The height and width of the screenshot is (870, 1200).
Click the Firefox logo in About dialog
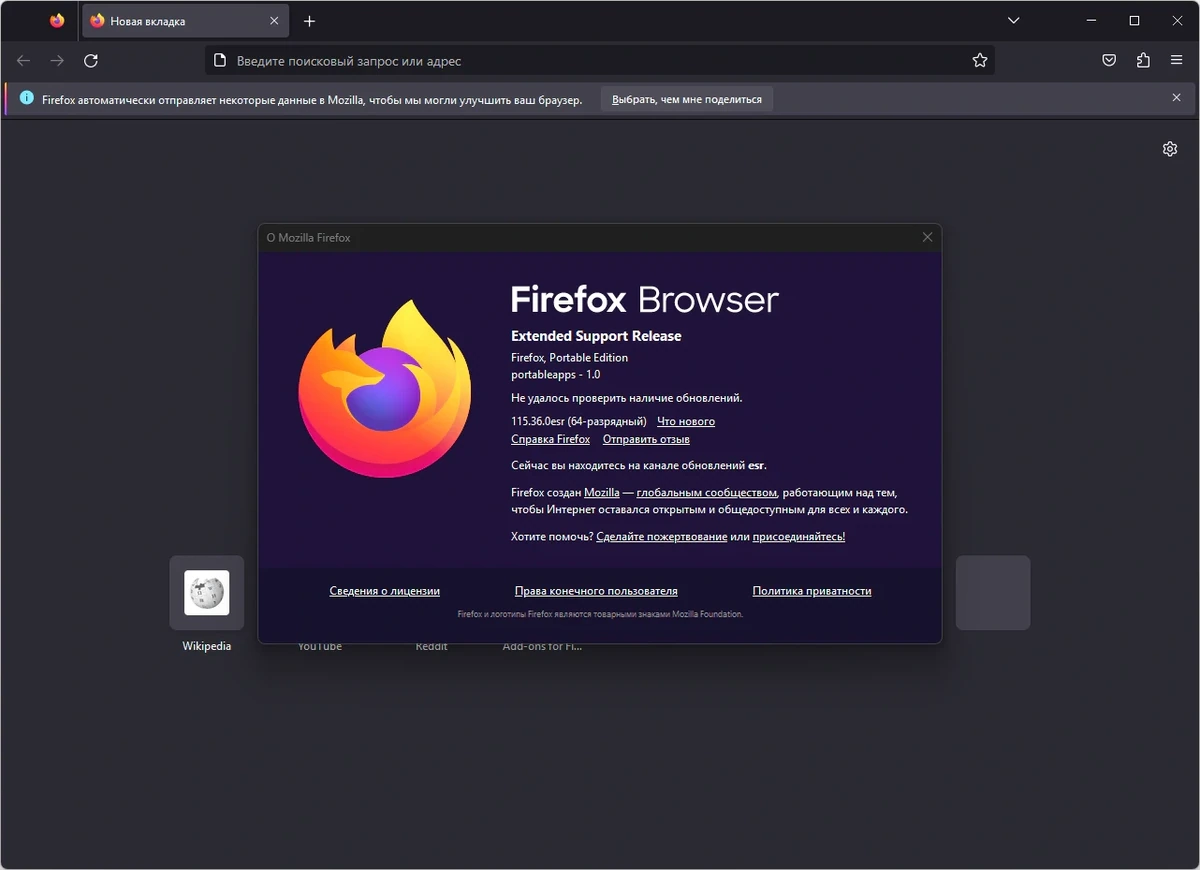click(x=384, y=388)
